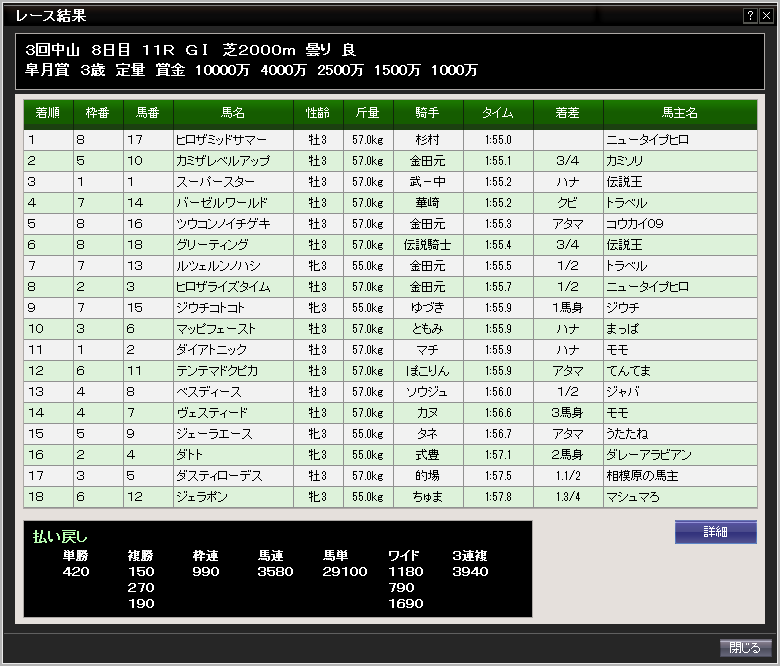The height and width of the screenshot is (666, 780).
Task: Click the help question mark icon
Action: click(x=750, y=16)
